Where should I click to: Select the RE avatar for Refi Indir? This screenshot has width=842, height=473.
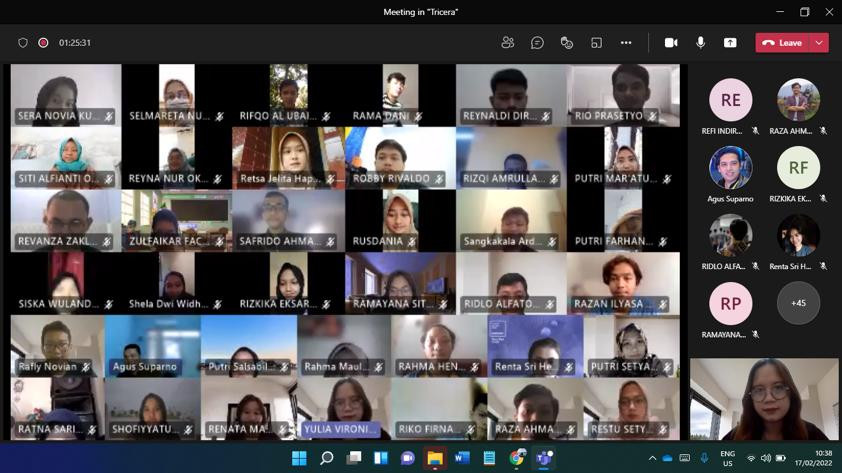point(731,100)
